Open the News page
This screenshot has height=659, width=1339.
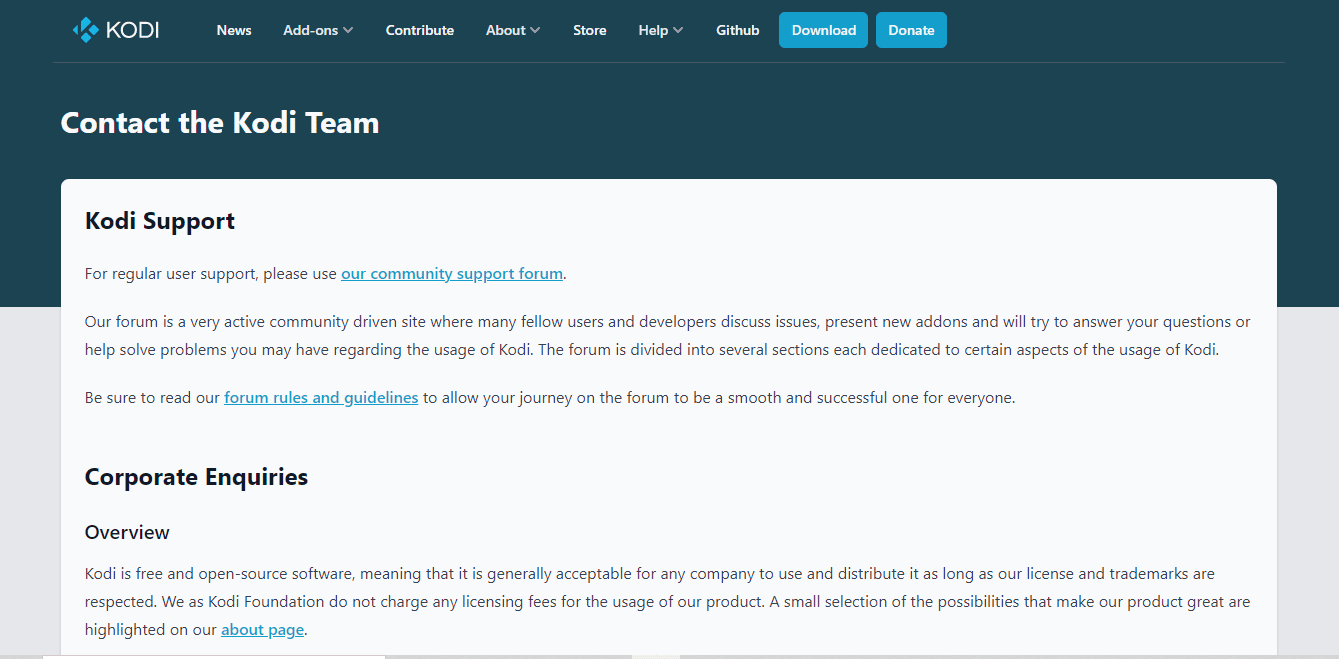(234, 30)
